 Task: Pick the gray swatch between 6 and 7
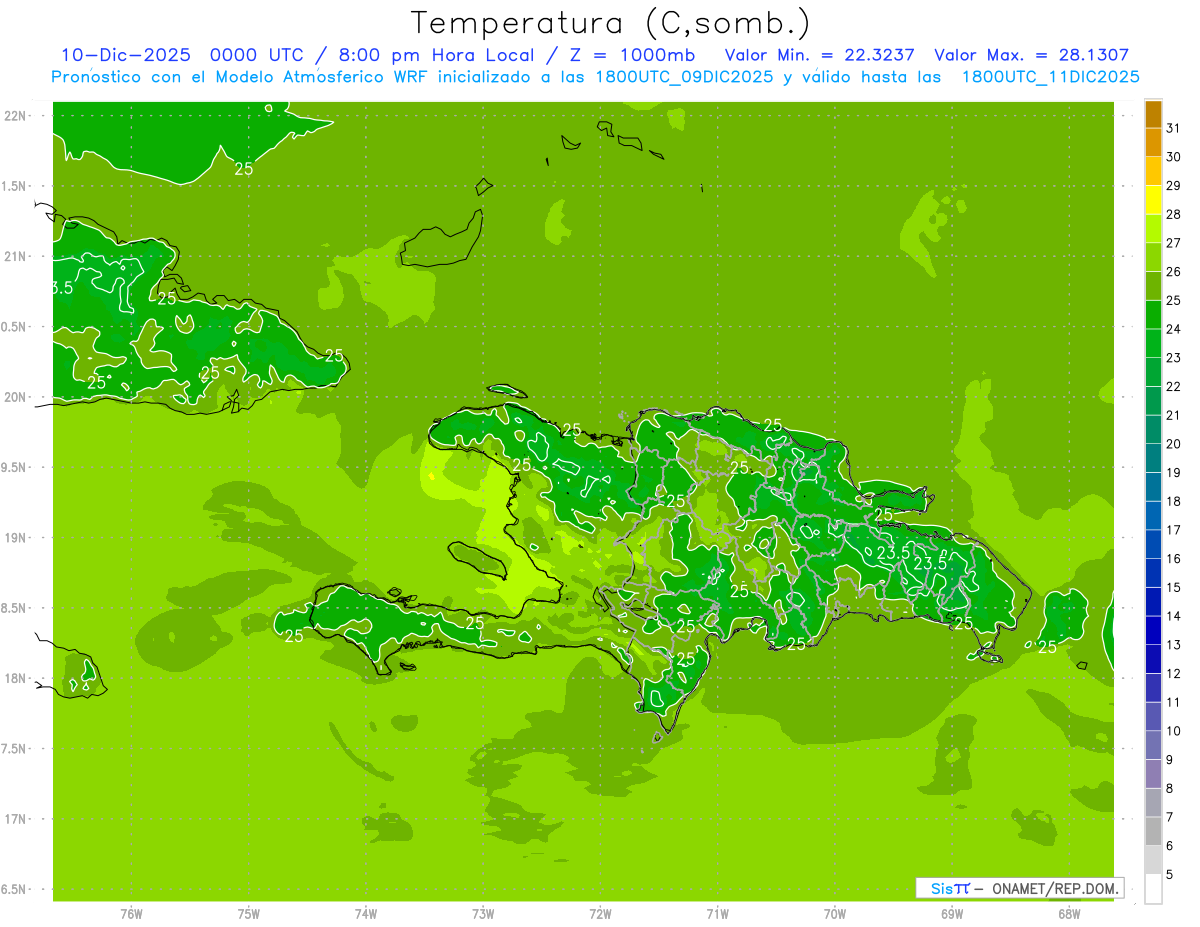[x=1153, y=832]
